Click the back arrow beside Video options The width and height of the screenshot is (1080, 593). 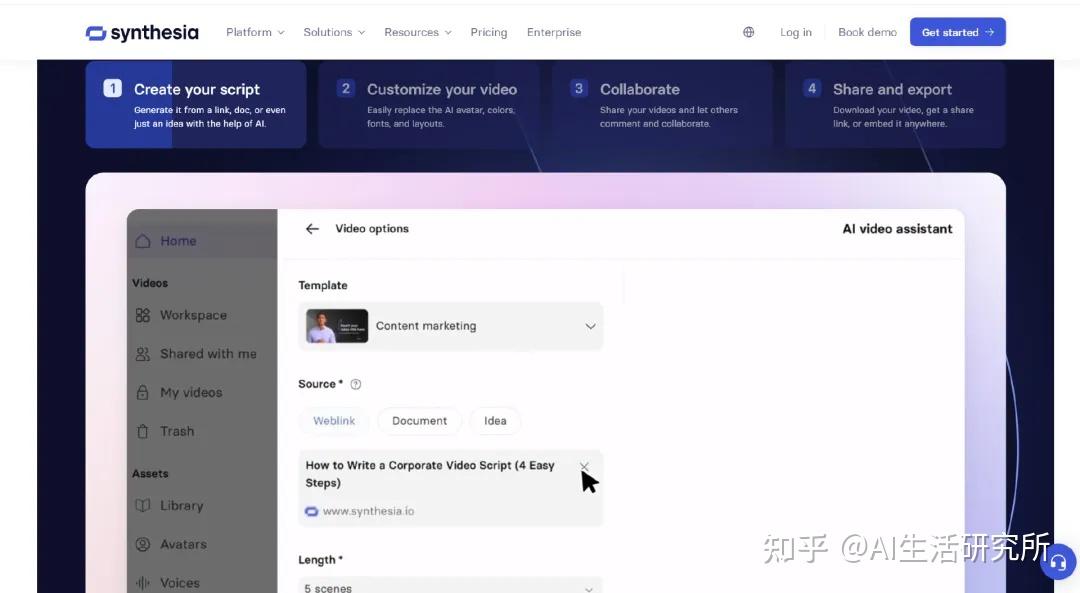[x=312, y=229]
